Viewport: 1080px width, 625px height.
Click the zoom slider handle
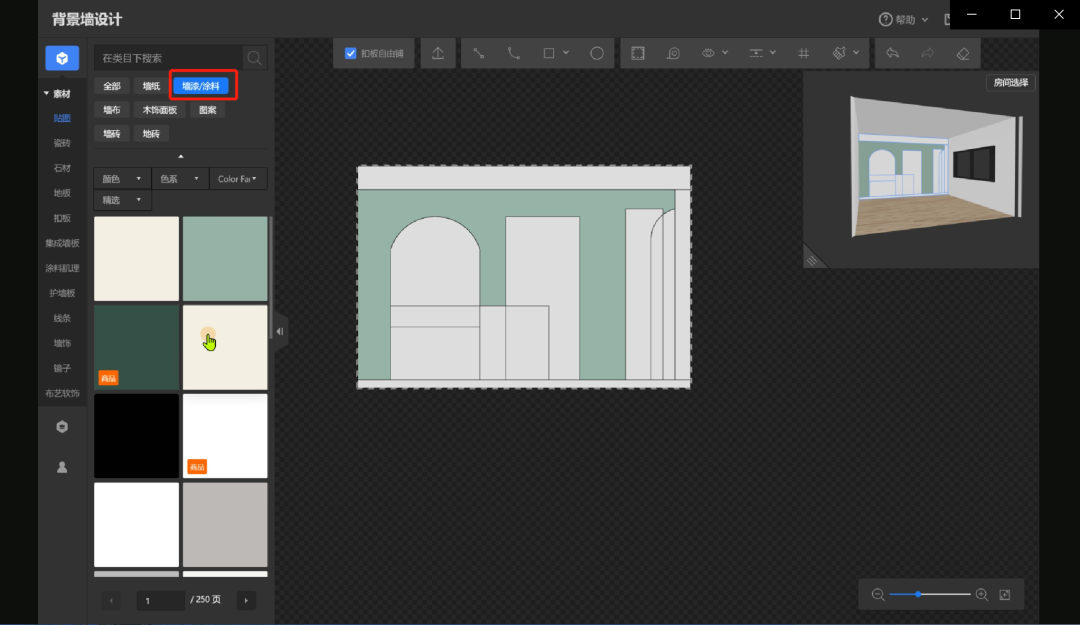pyautogui.click(x=918, y=594)
